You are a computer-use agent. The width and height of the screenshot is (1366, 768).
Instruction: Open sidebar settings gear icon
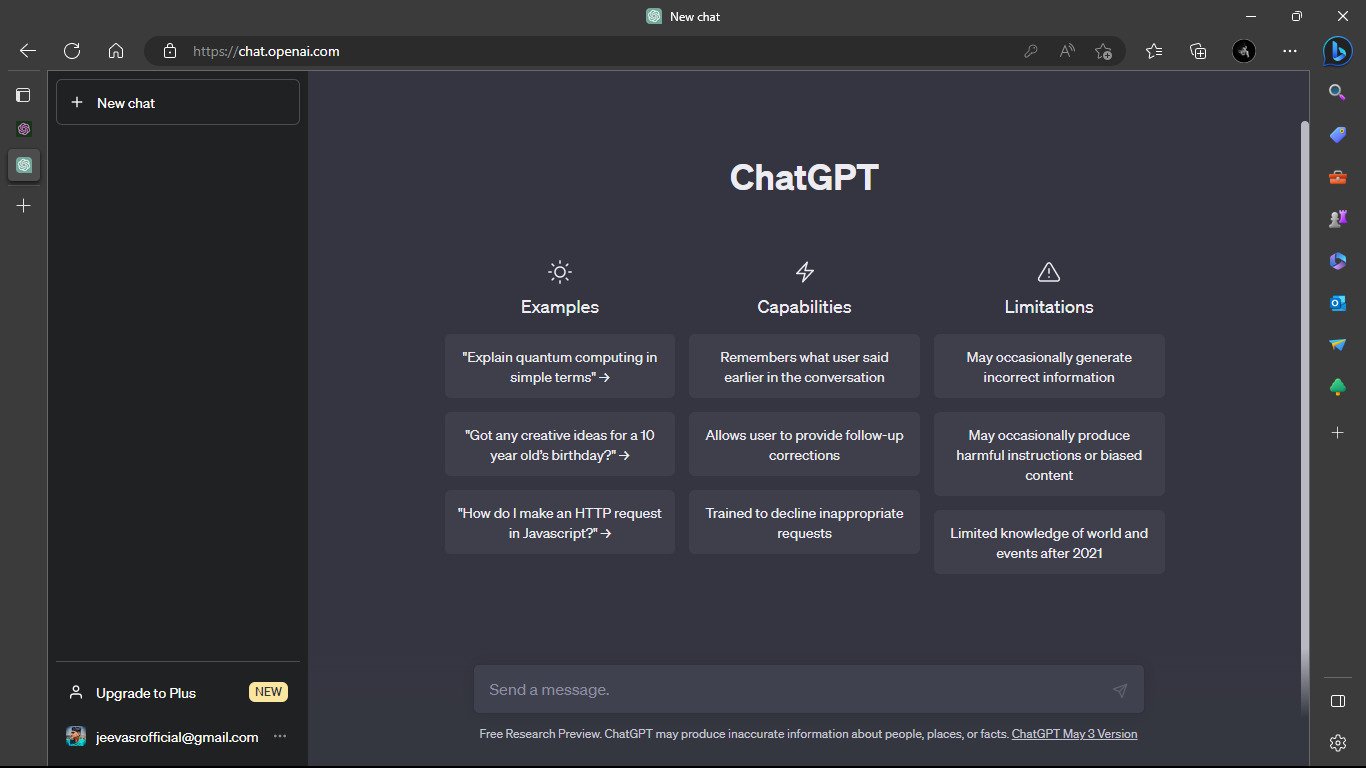[x=1338, y=742]
